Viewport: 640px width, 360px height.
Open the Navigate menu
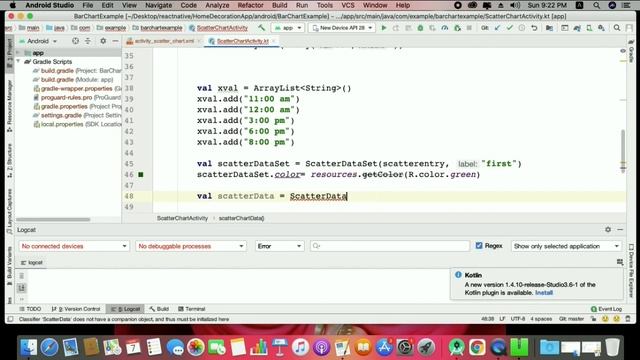158,5
